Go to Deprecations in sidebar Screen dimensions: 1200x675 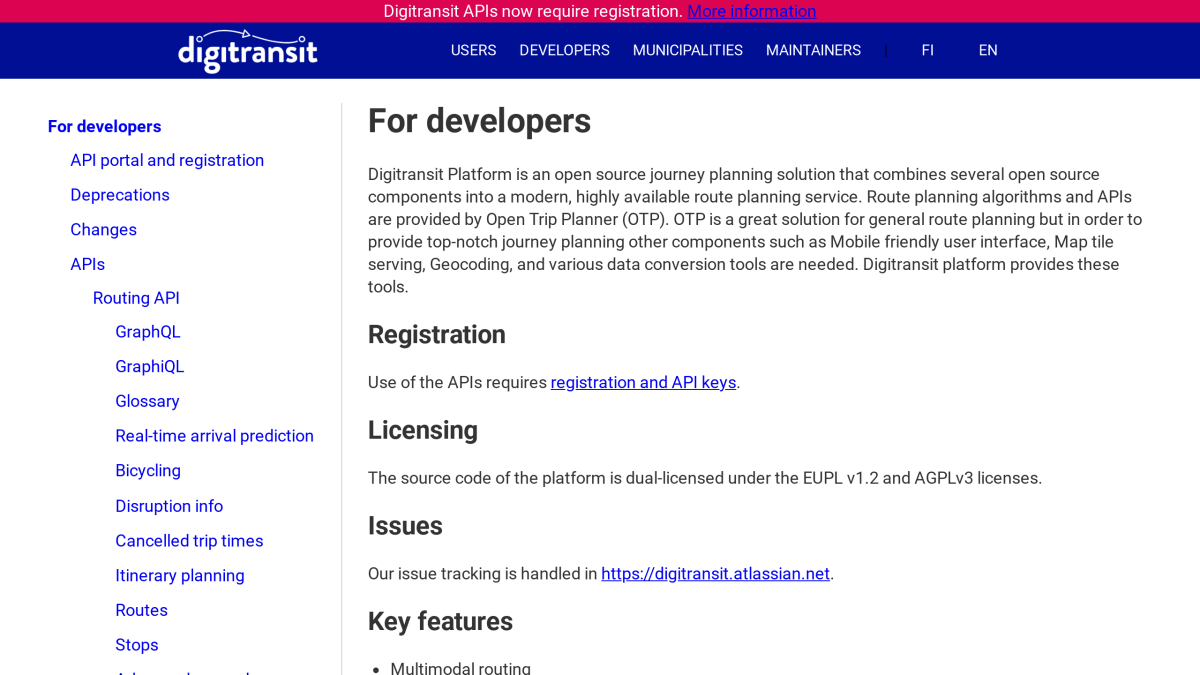(120, 195)
